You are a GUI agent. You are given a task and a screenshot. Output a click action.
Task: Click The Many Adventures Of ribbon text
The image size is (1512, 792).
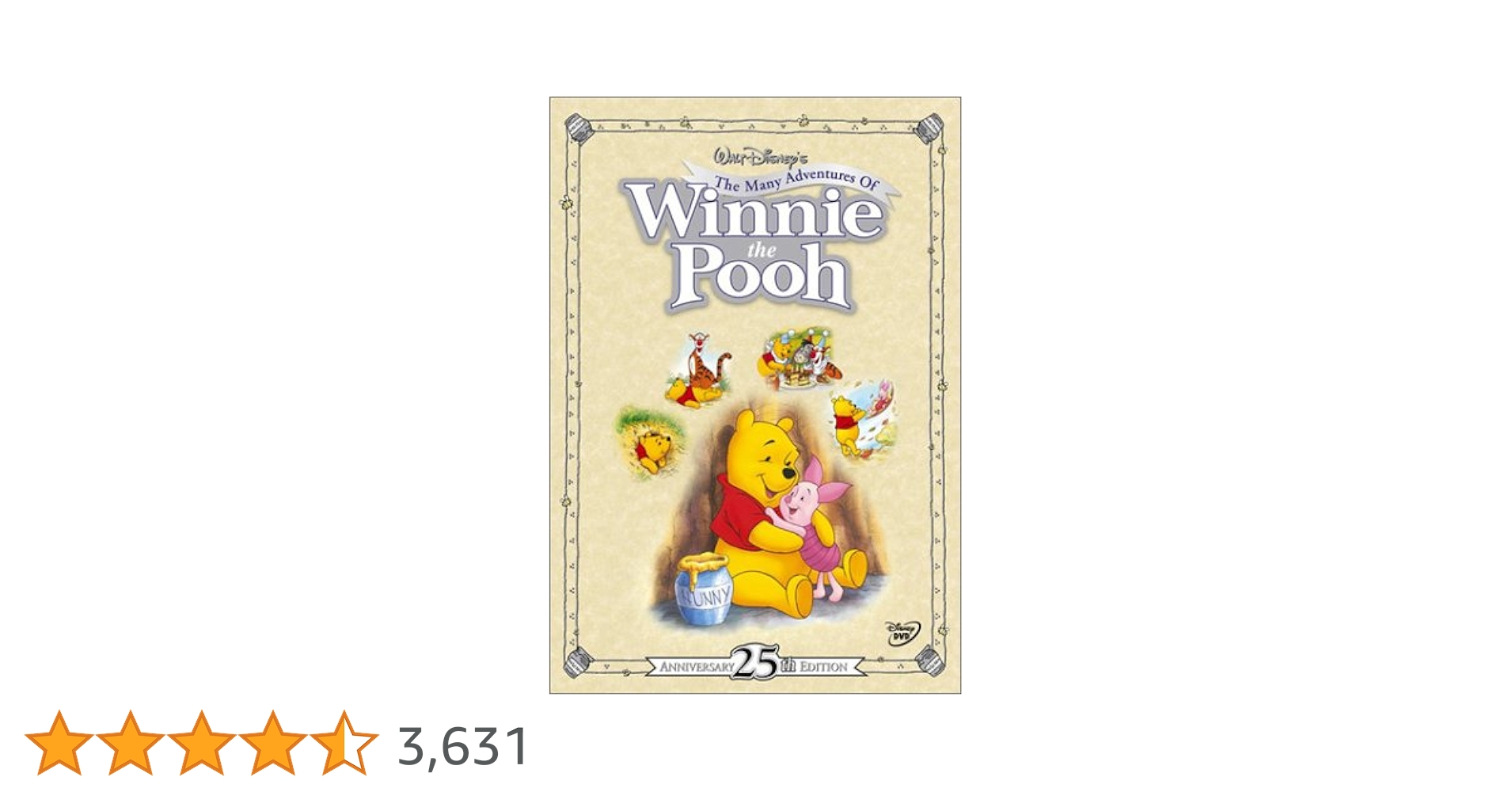pyautogui.click(x=796, y=181)
